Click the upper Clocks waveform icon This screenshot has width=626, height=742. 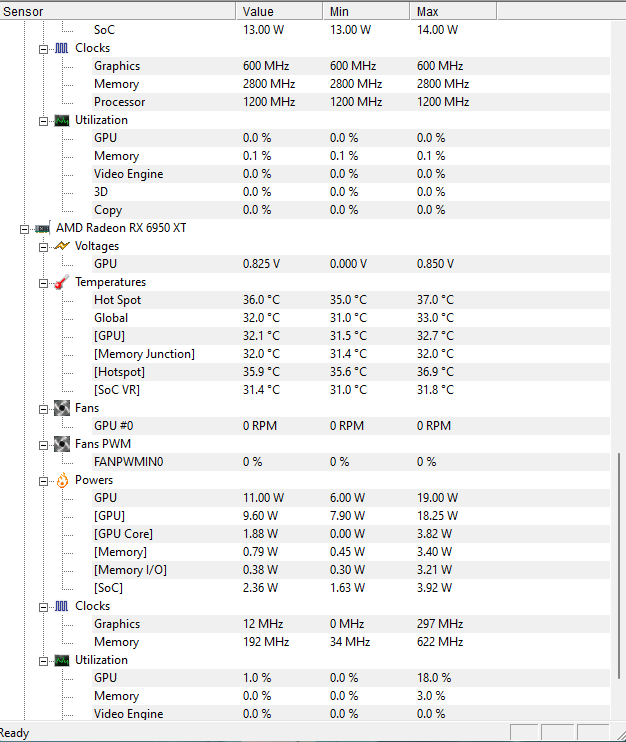(62, 48)
